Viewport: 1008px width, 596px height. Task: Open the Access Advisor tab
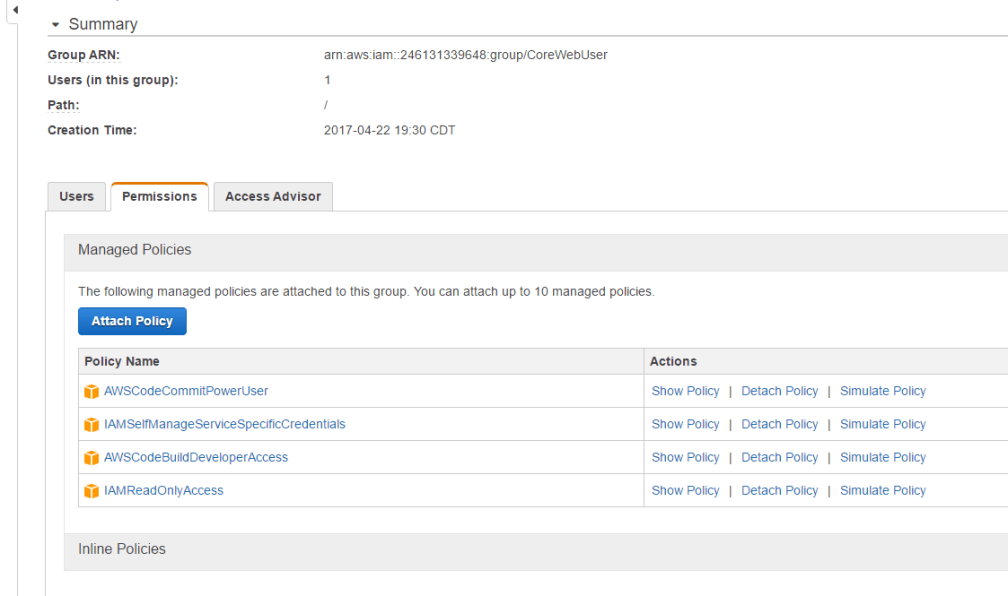click(x=272, y=196)
